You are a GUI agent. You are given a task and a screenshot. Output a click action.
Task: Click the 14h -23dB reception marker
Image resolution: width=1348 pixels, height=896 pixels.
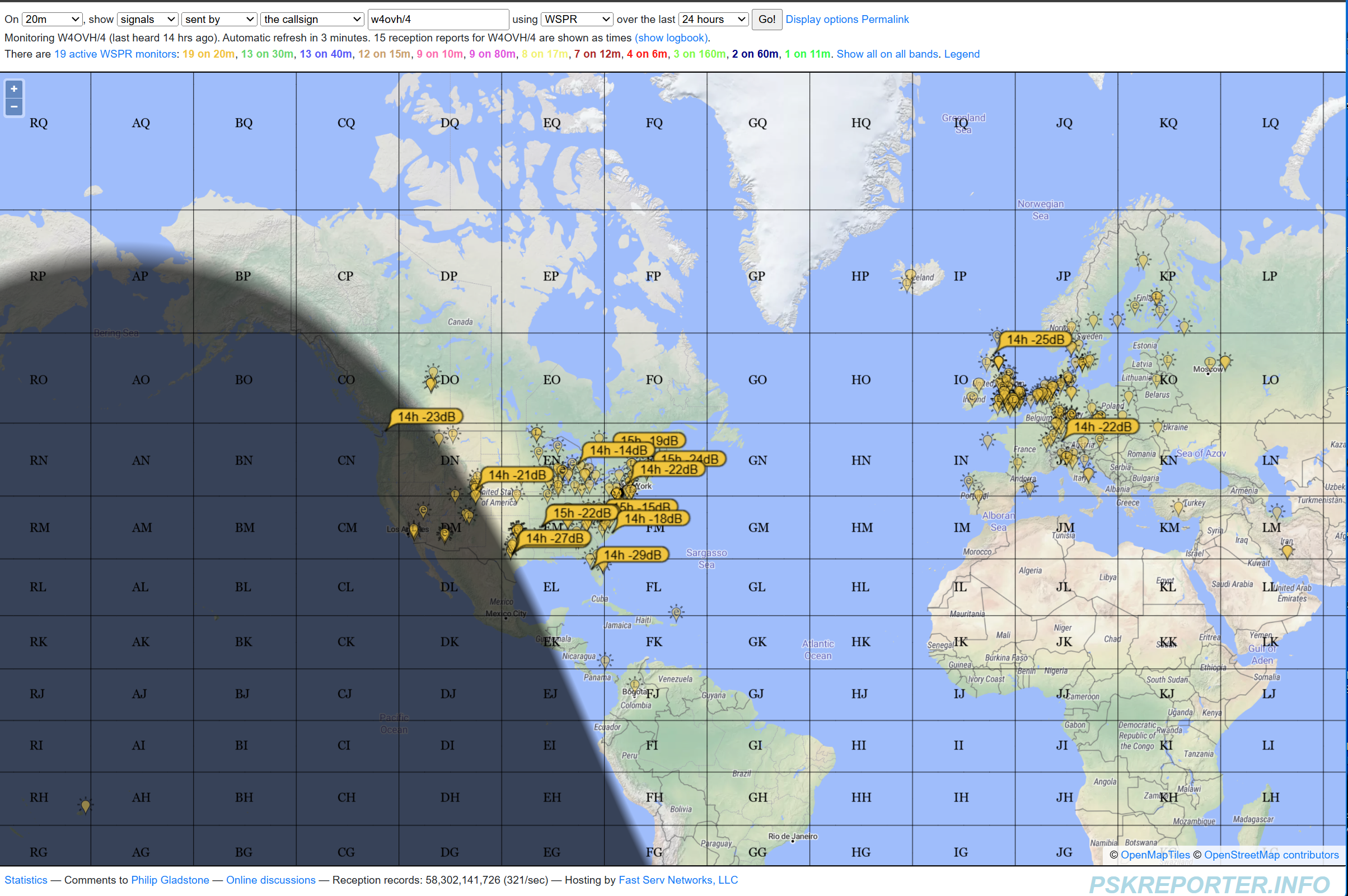coord(426,416)
